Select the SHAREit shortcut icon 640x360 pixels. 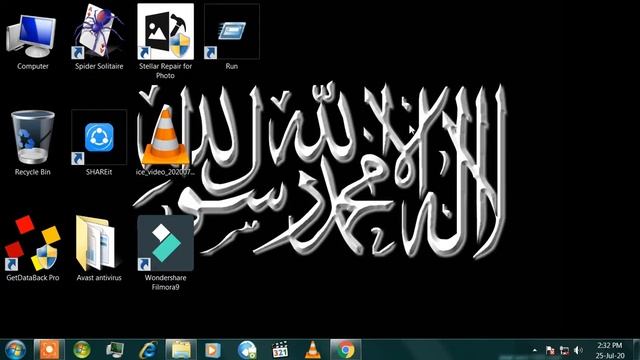pyautogui.click(x=99, y=137)
